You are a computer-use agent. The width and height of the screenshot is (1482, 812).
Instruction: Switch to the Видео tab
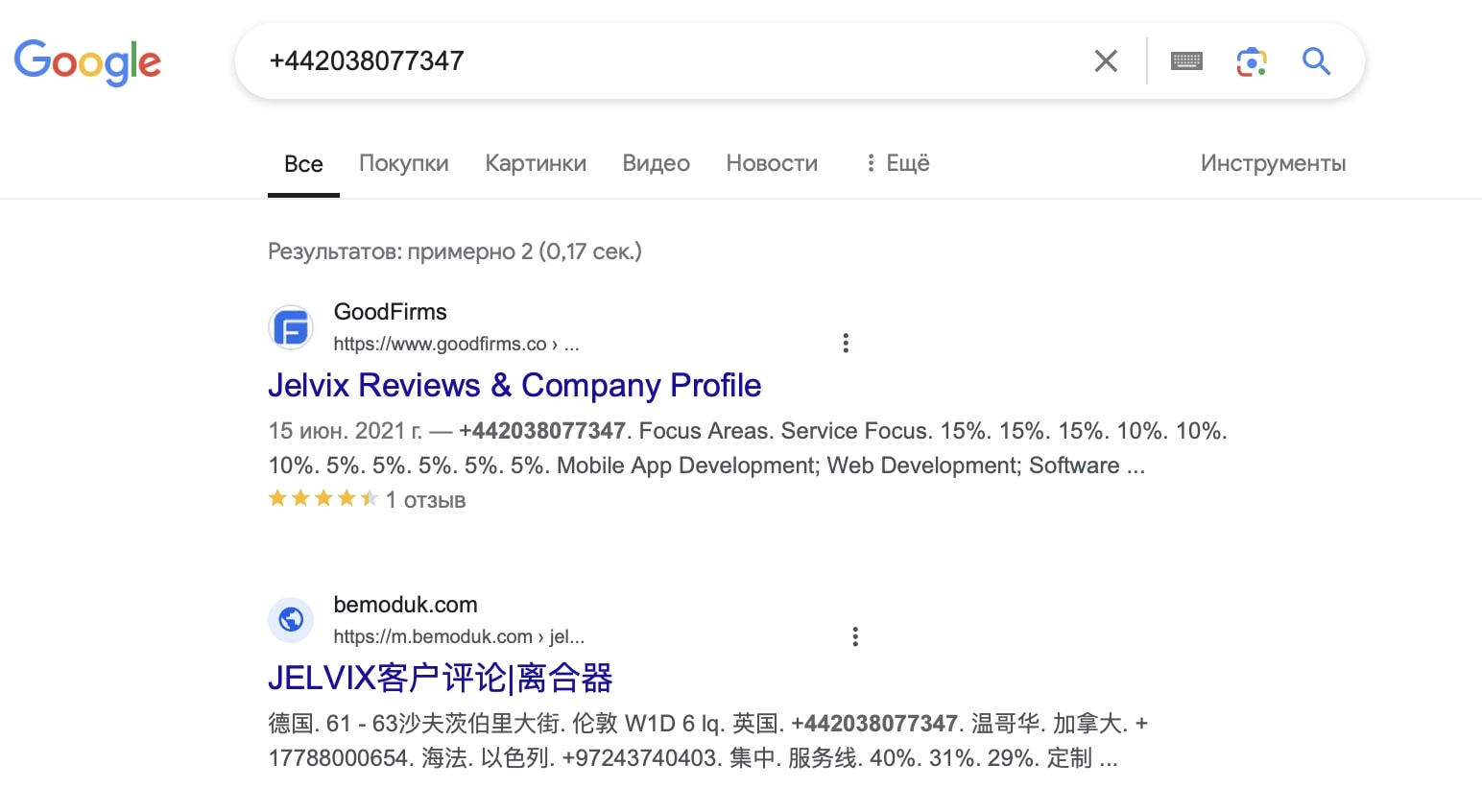(657, 163)
